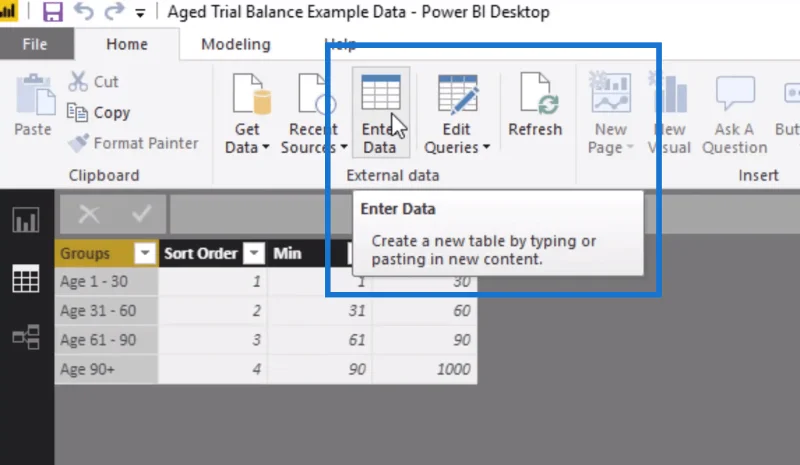The image size is (800, 465).
Task: Click the Min value 61 cell
Action: [x=320, y=340]
